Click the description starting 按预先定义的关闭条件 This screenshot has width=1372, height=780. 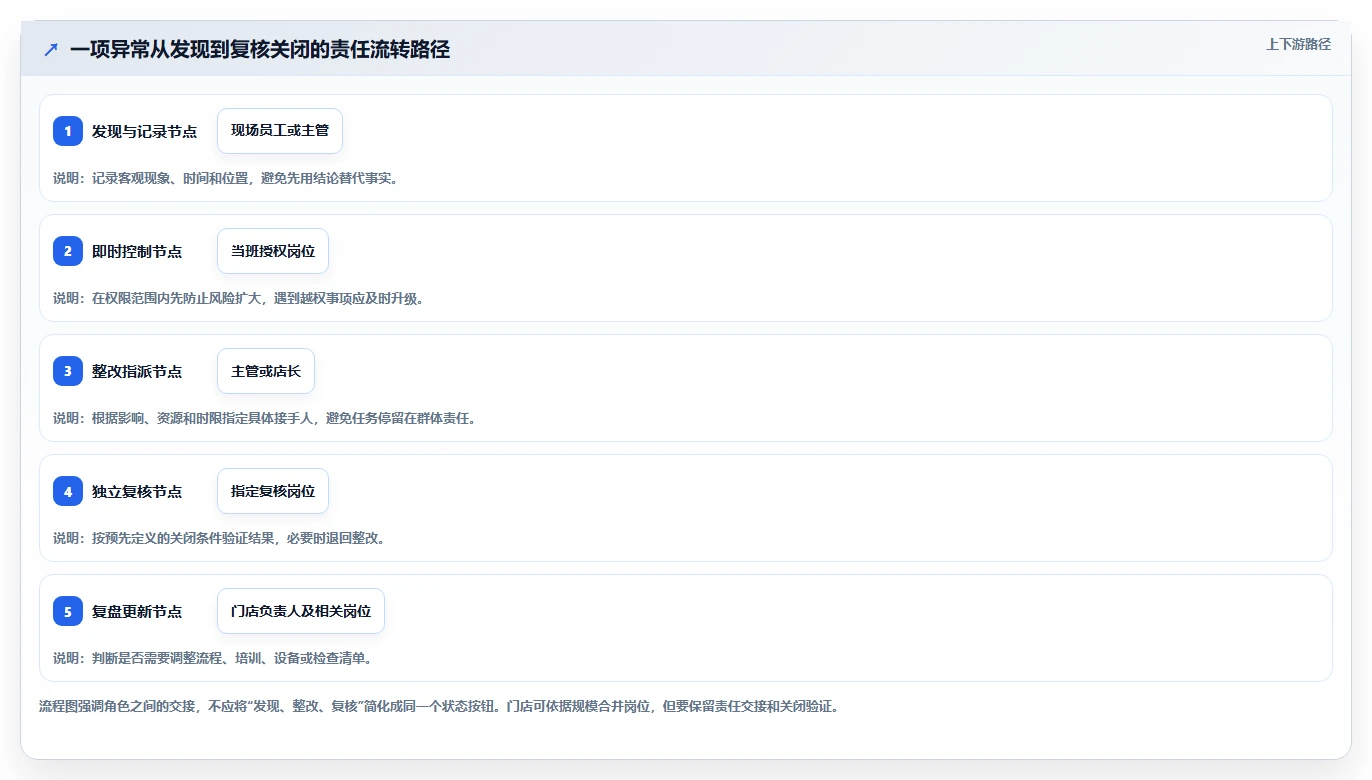219,538
